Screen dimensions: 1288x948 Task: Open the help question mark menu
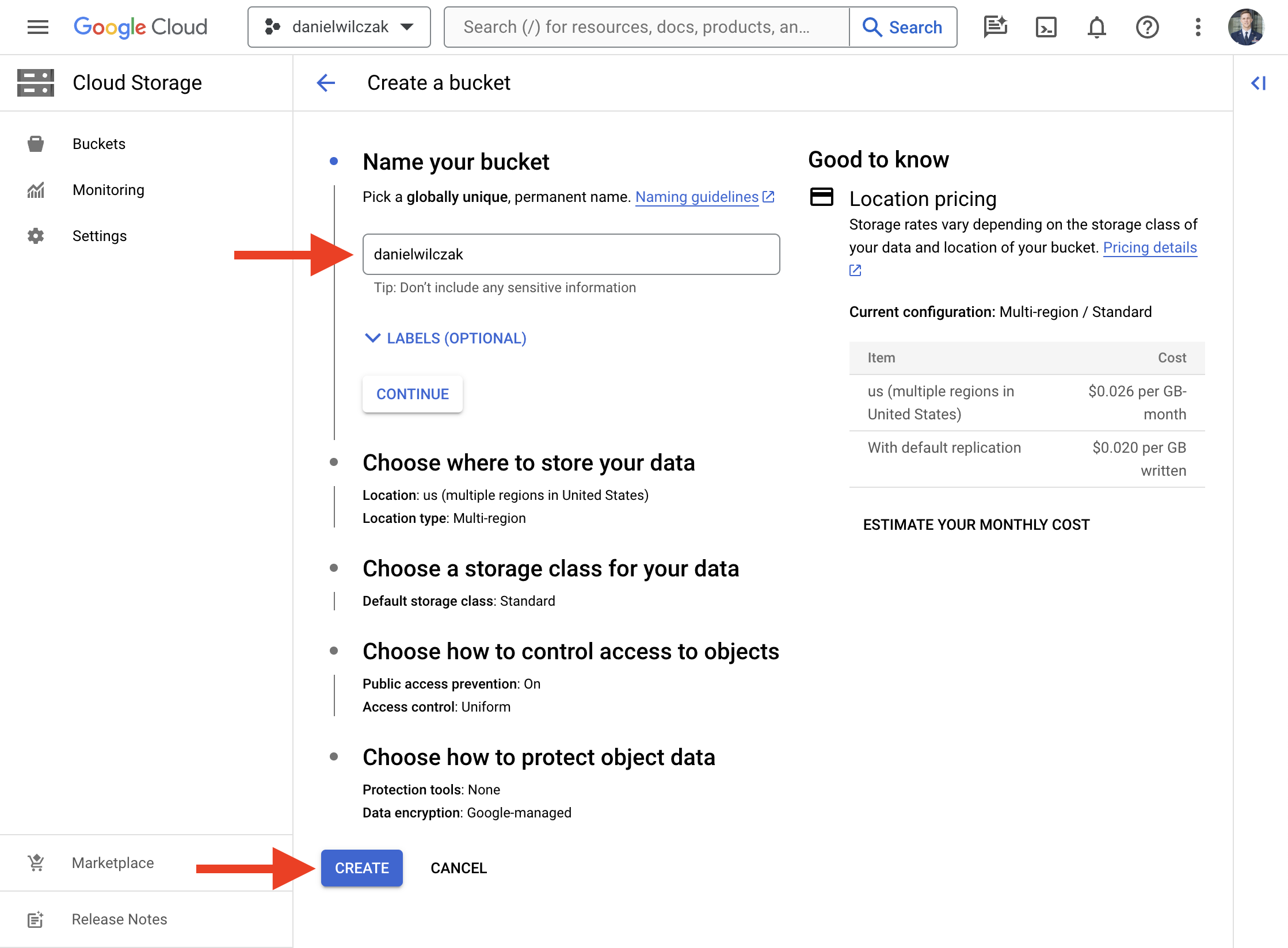tap(1147, 27)
